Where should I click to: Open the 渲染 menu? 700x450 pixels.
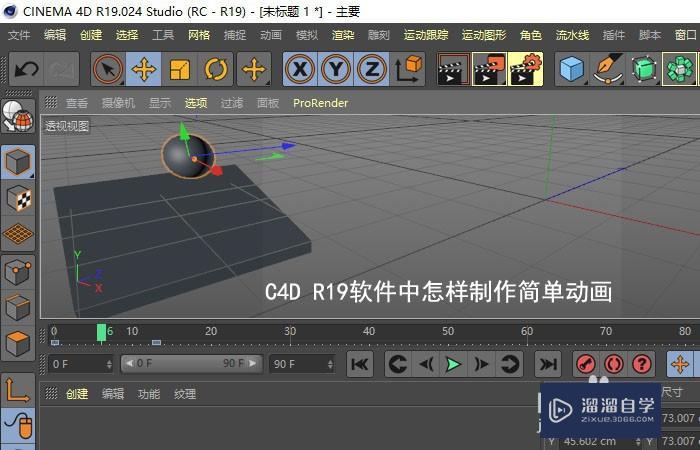pyautogui.click(x=343, y=35)
